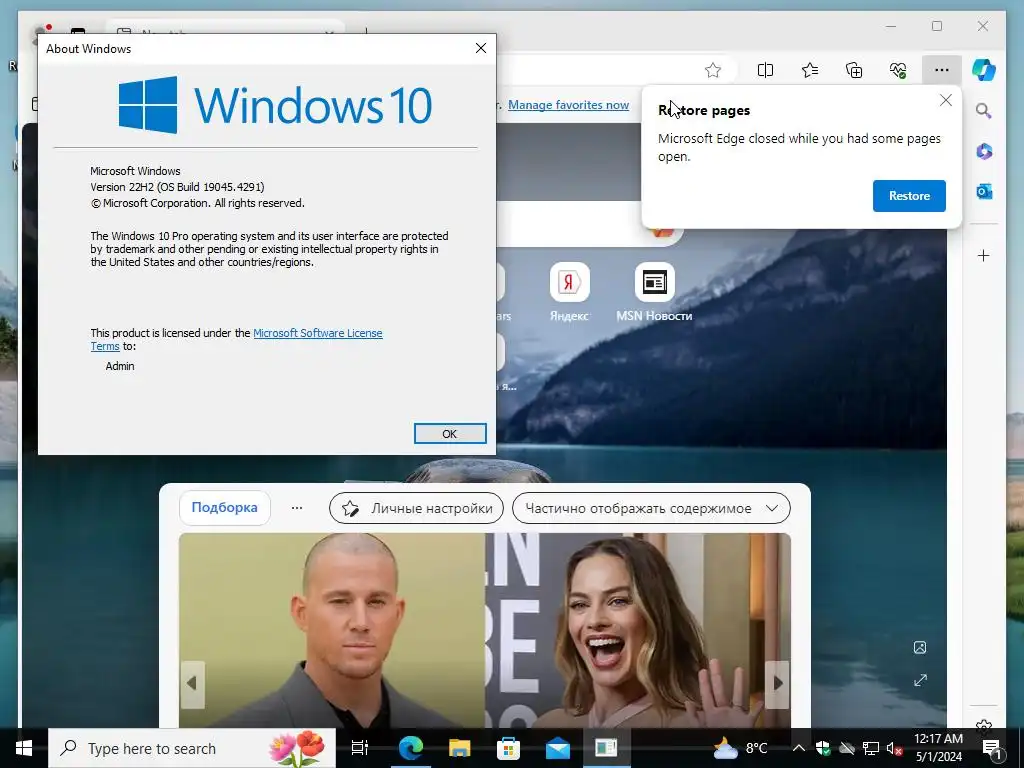Image resolution: width=1024 pixels, height=768 pixels.
Task: Open Windows Start menu
Action: click(x=24, y=748)
